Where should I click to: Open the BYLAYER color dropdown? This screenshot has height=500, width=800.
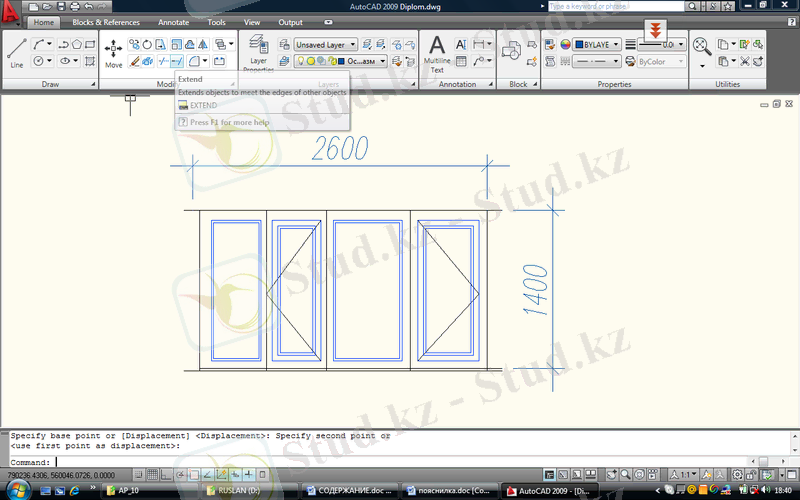click(x=596, y=45)
